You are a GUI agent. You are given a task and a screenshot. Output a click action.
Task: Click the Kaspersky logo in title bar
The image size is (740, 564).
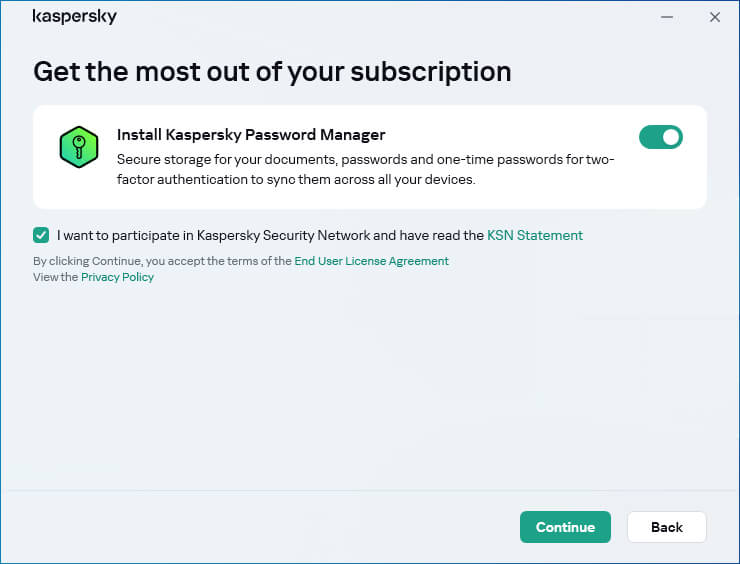pyautogui.click(x=75, y=17)
